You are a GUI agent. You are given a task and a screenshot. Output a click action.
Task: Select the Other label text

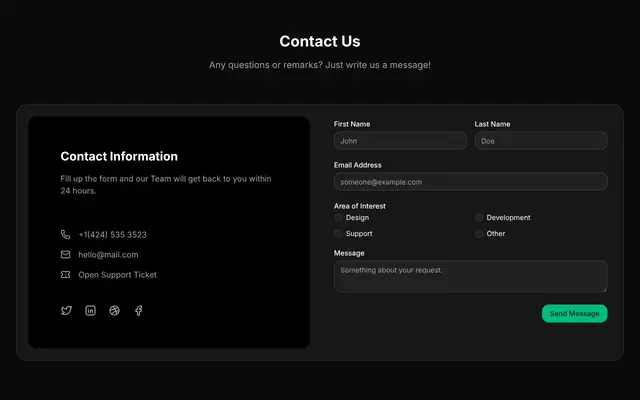(x=496, y=233)
